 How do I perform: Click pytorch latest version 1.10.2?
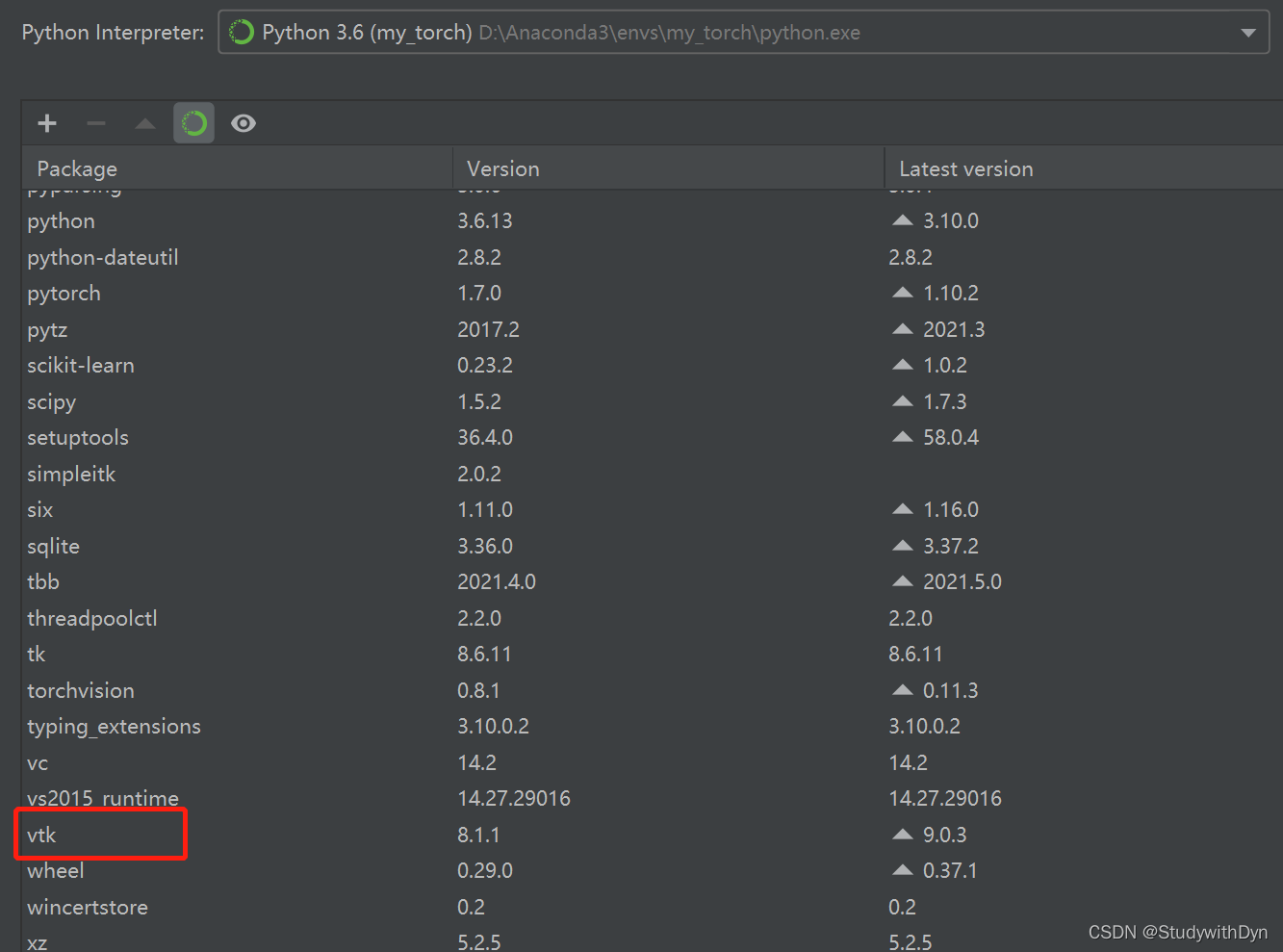click(x=951, y=294)
